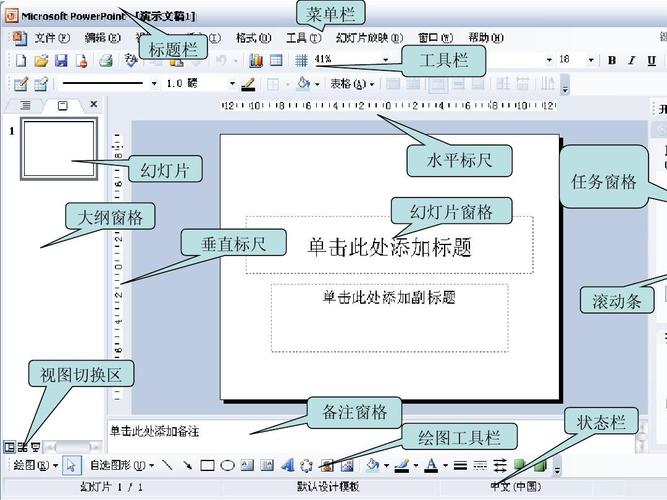The width and height of the screenshot is (667, 500).
Task: Open the font name dropdown arrow
Action: (549, 60)
